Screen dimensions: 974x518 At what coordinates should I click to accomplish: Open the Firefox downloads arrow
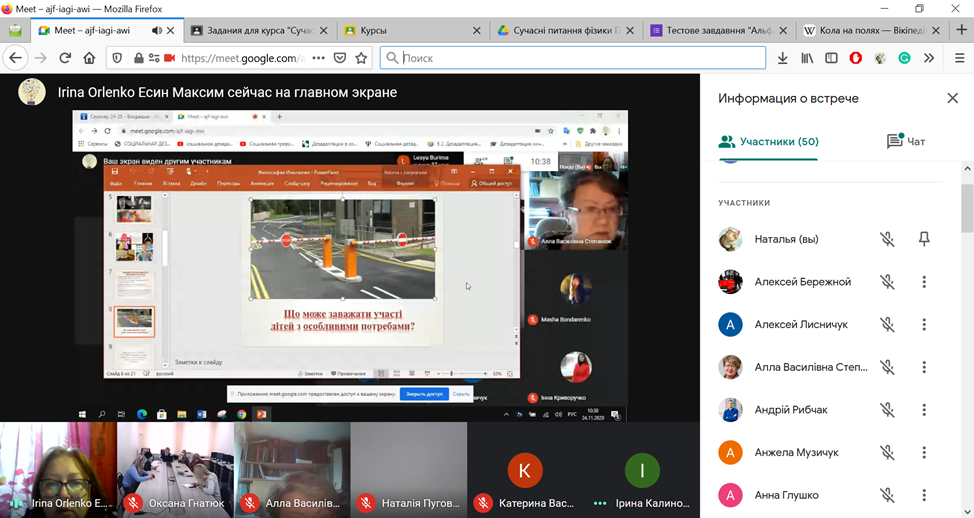click(x=783, y=58)
